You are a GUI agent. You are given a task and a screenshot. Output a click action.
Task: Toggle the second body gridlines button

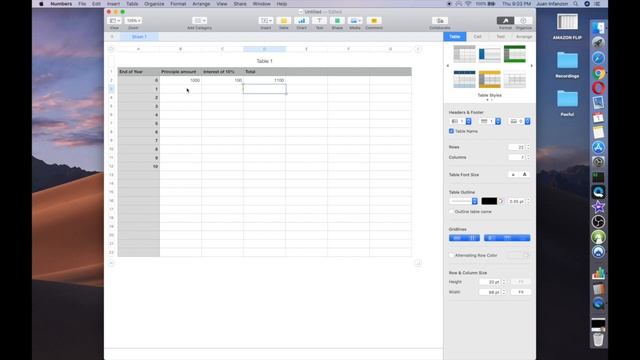(472, 238)
